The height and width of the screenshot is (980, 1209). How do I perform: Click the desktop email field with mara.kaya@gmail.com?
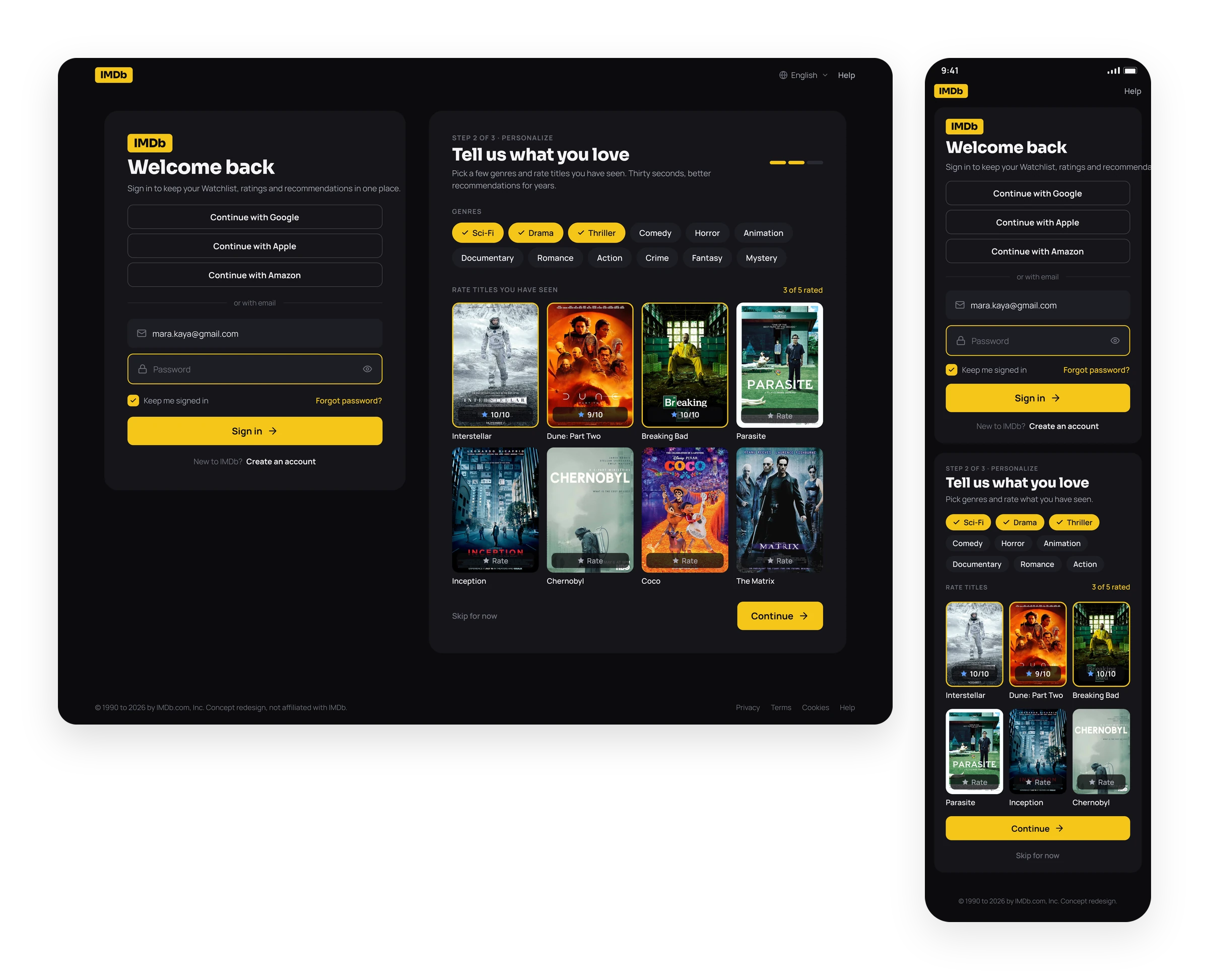(254, 334)
